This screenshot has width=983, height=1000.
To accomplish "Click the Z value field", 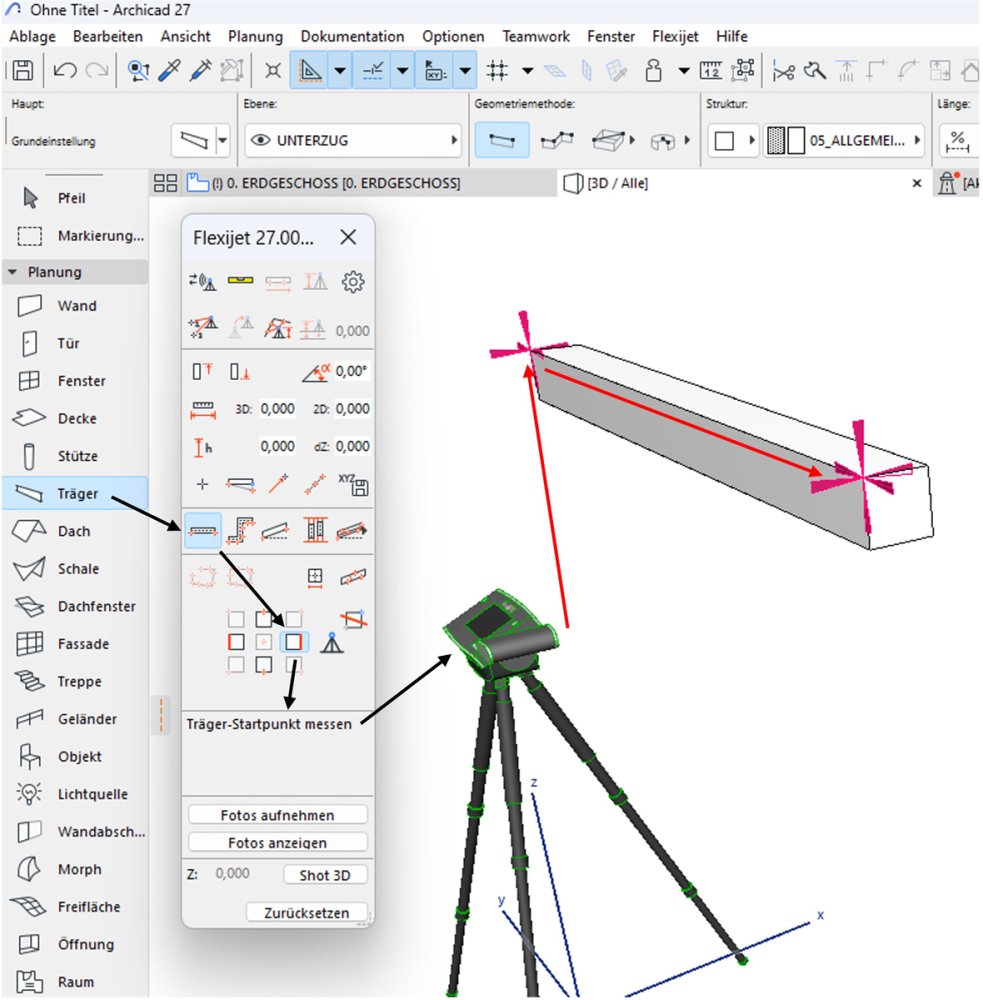I will tap(232, 874).
